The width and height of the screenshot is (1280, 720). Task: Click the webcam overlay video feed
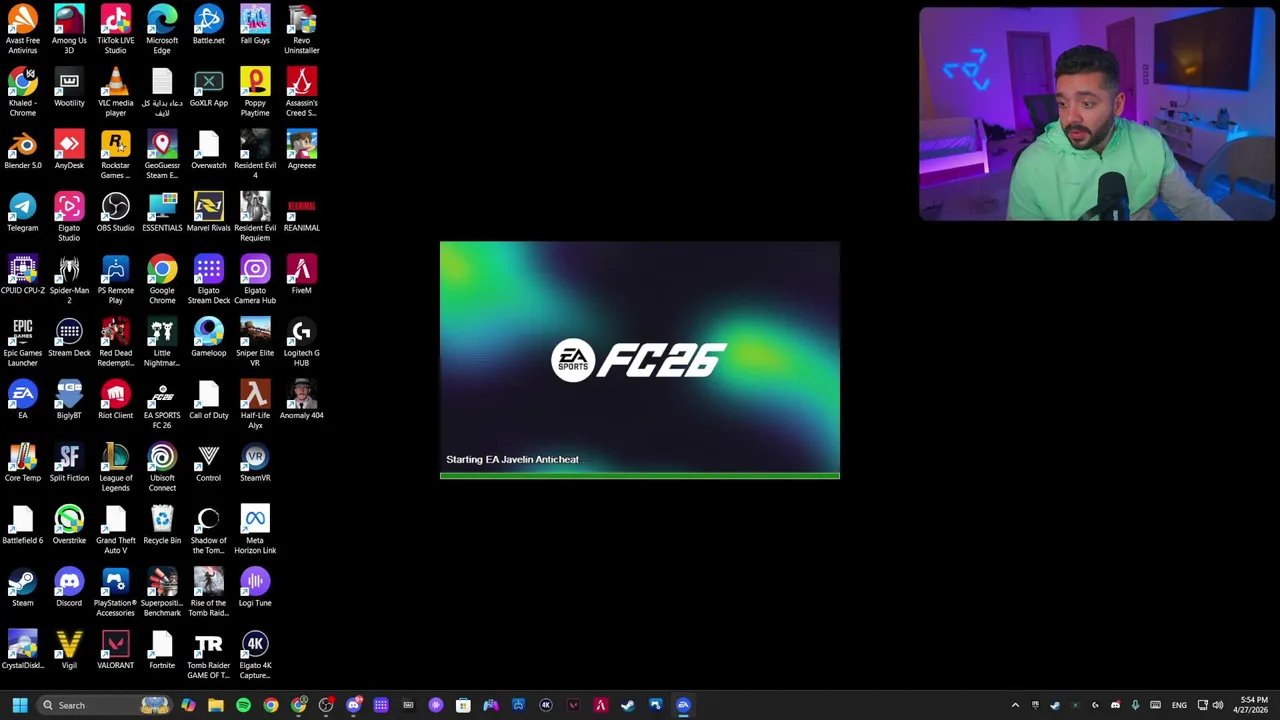[1097, 114]
